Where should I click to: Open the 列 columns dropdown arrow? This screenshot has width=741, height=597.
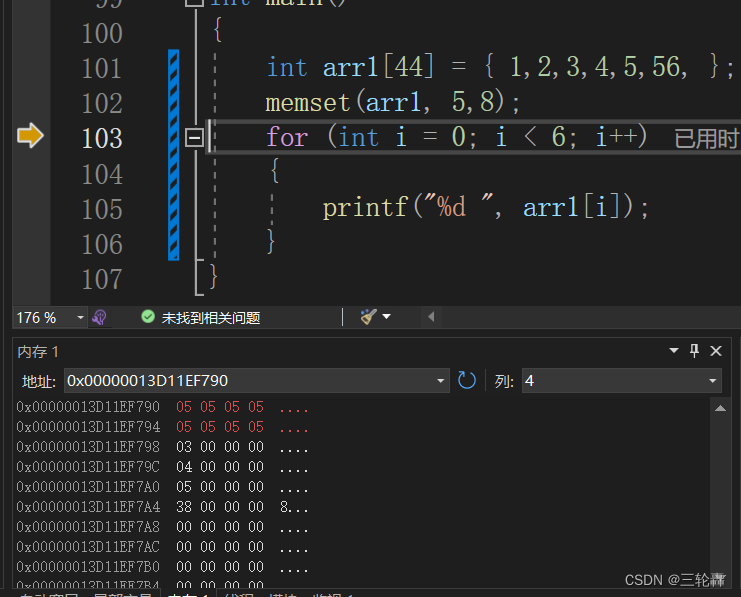(x=713, y=381)
